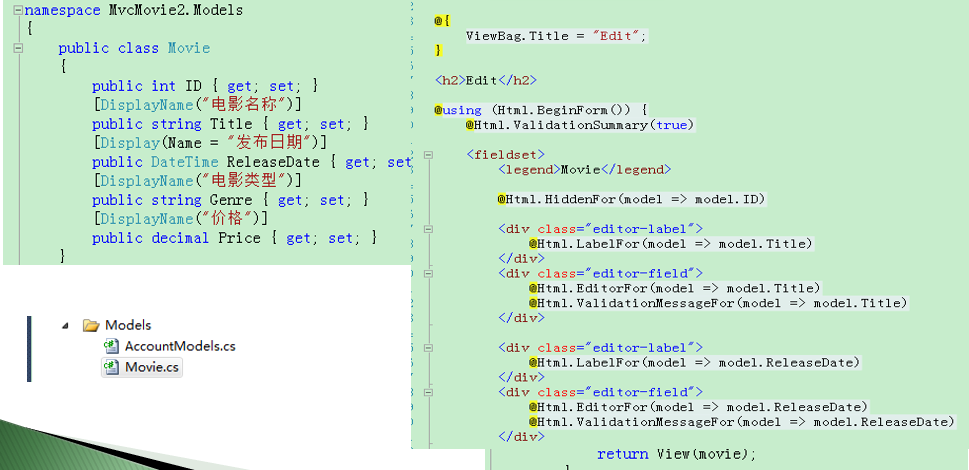Open AccountModels.cs from the file tree

pos(180,346)
